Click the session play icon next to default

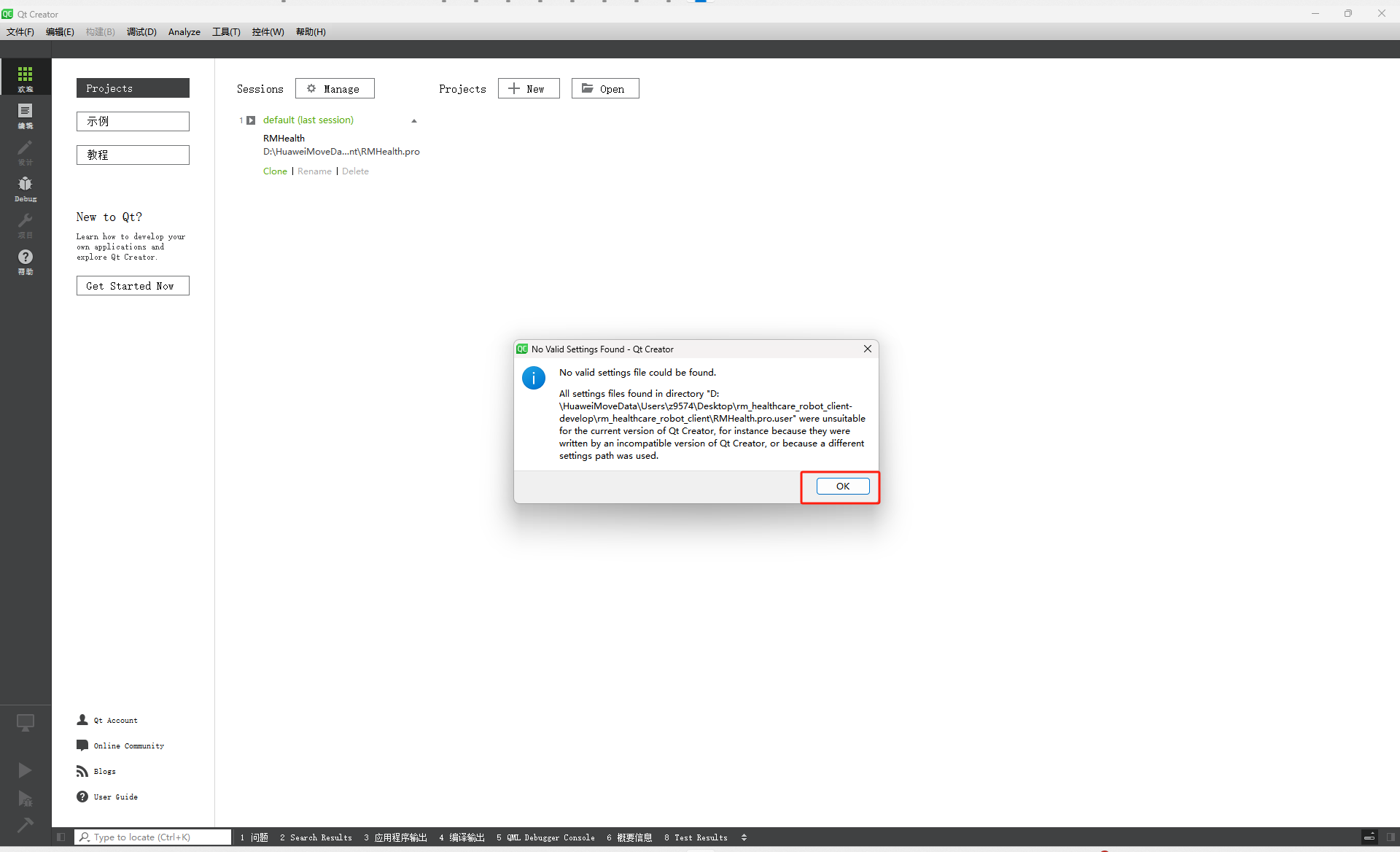tap(251, 120)
